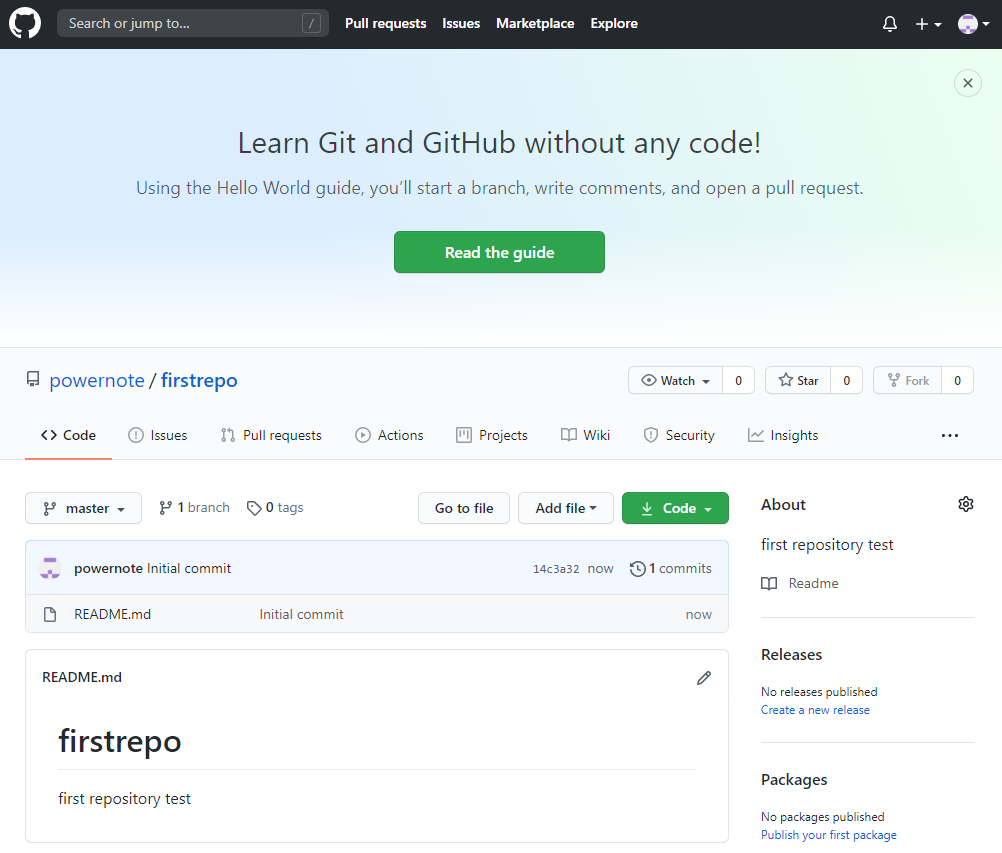Edit README with the pencil icon
This screenshot has width=1002, height=853.
(x=704, y=678)
